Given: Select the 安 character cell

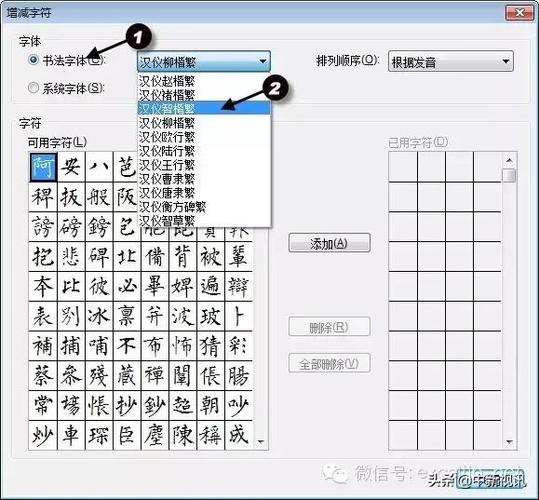Looking at the screenshot, I should tap(71, 167).
